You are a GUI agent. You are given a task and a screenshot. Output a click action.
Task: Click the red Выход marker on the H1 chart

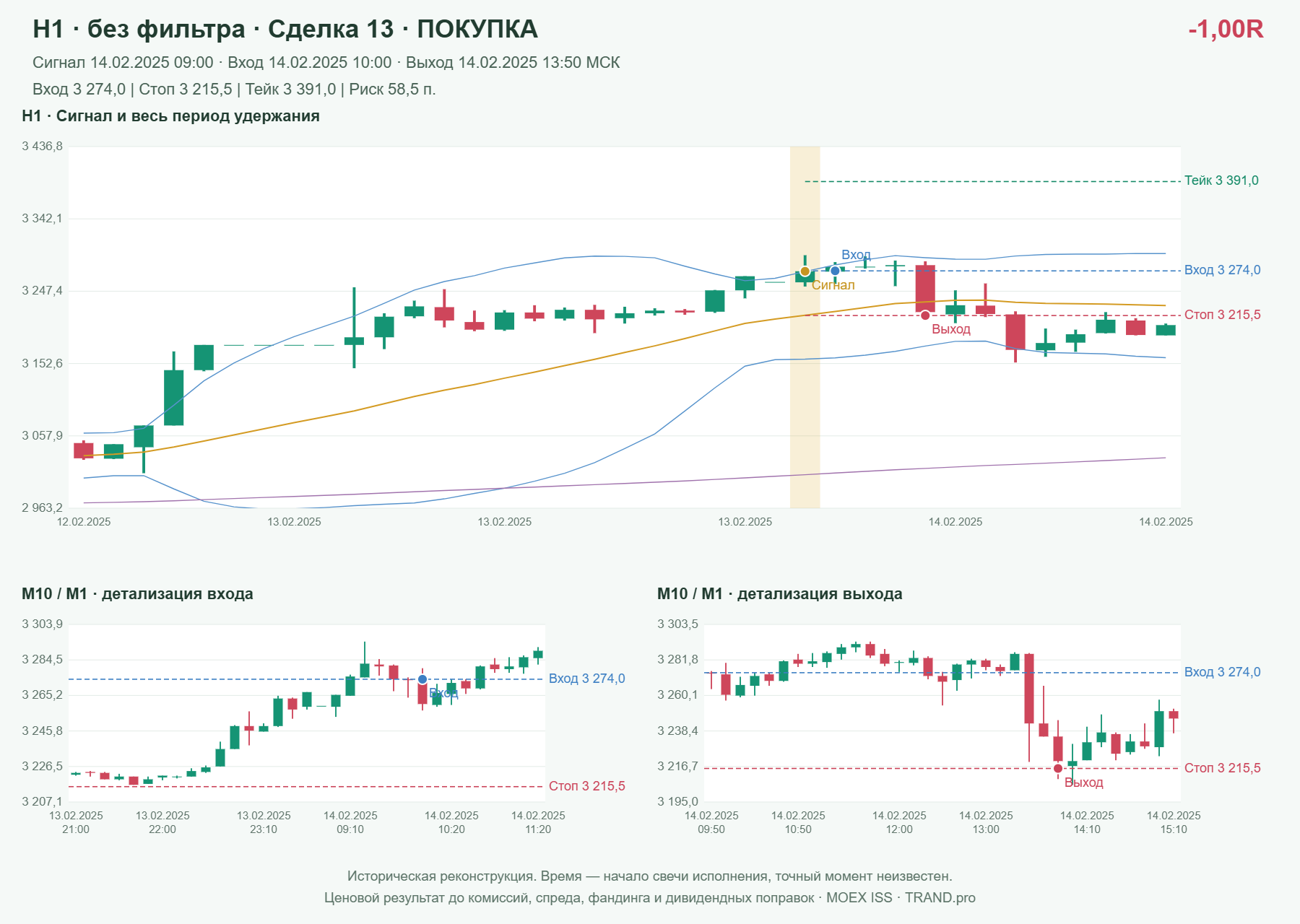tap(925, 315)
